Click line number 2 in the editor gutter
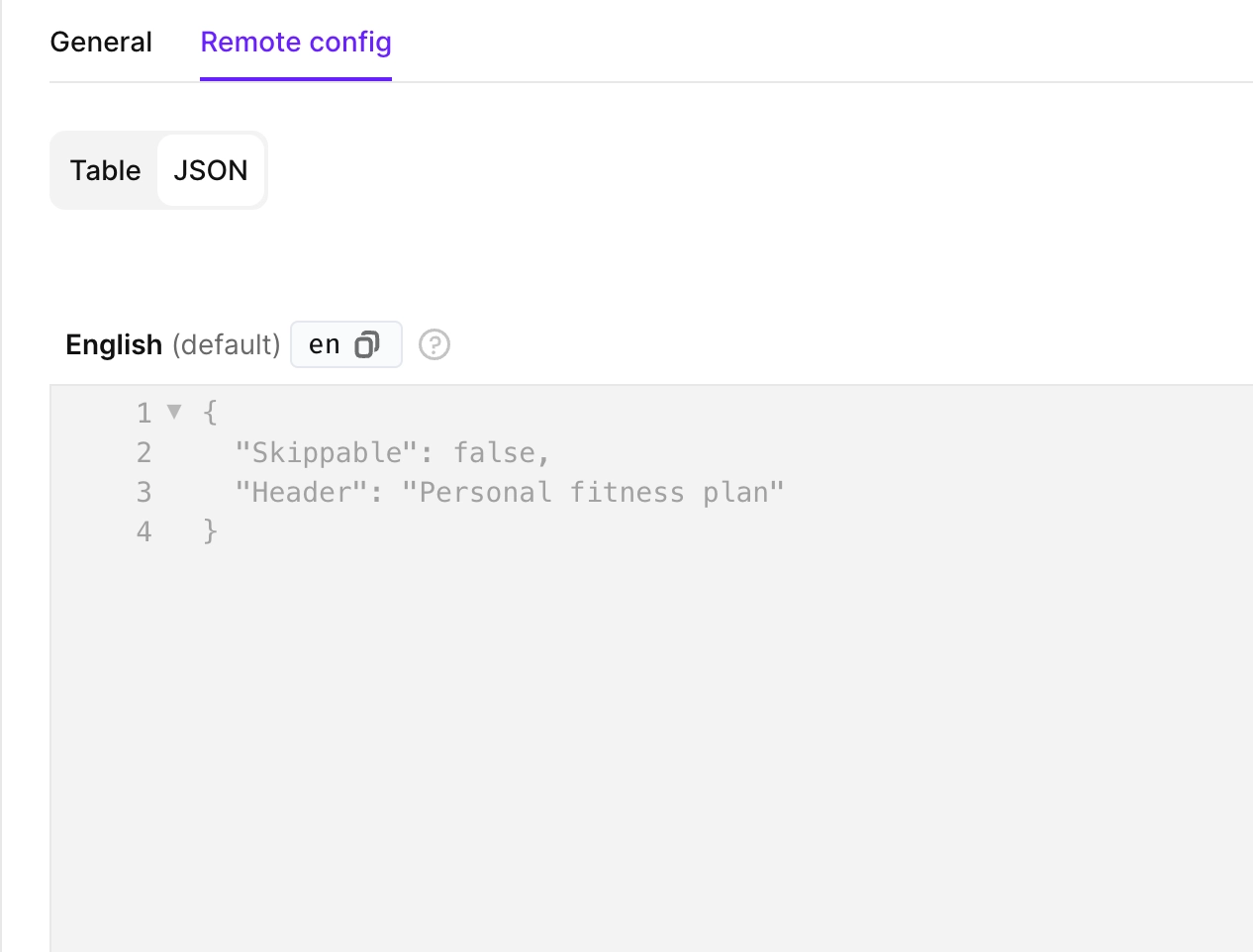This screenshot has width=1253, height=952. pyautogui.click(x=144, y=452)
